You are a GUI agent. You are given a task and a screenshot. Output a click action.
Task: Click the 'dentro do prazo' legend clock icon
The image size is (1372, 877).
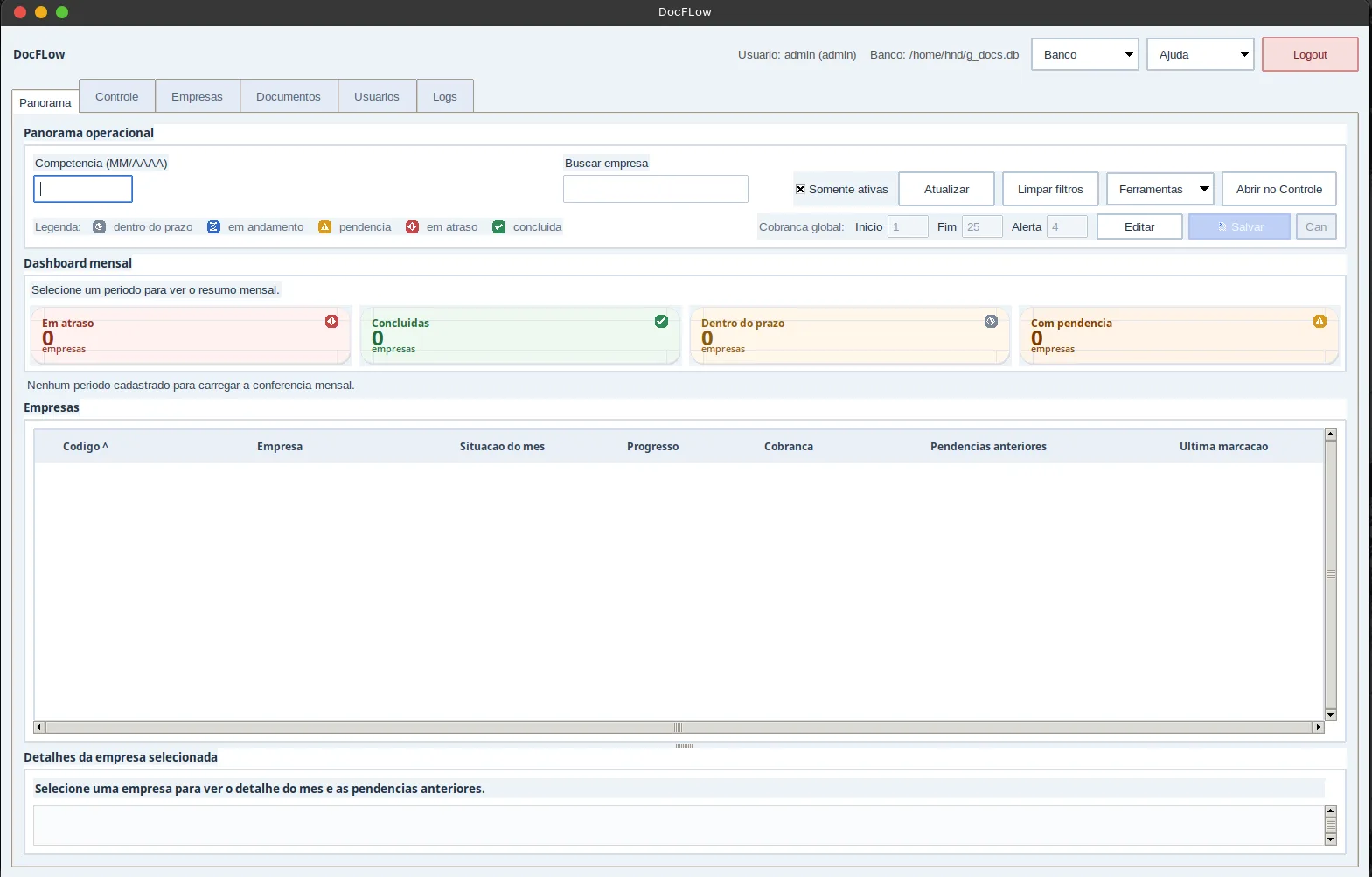point(99,226)
